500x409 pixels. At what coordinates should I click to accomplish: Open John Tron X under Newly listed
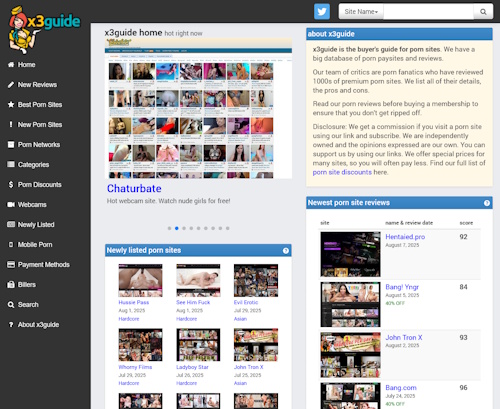pos(248,367)
